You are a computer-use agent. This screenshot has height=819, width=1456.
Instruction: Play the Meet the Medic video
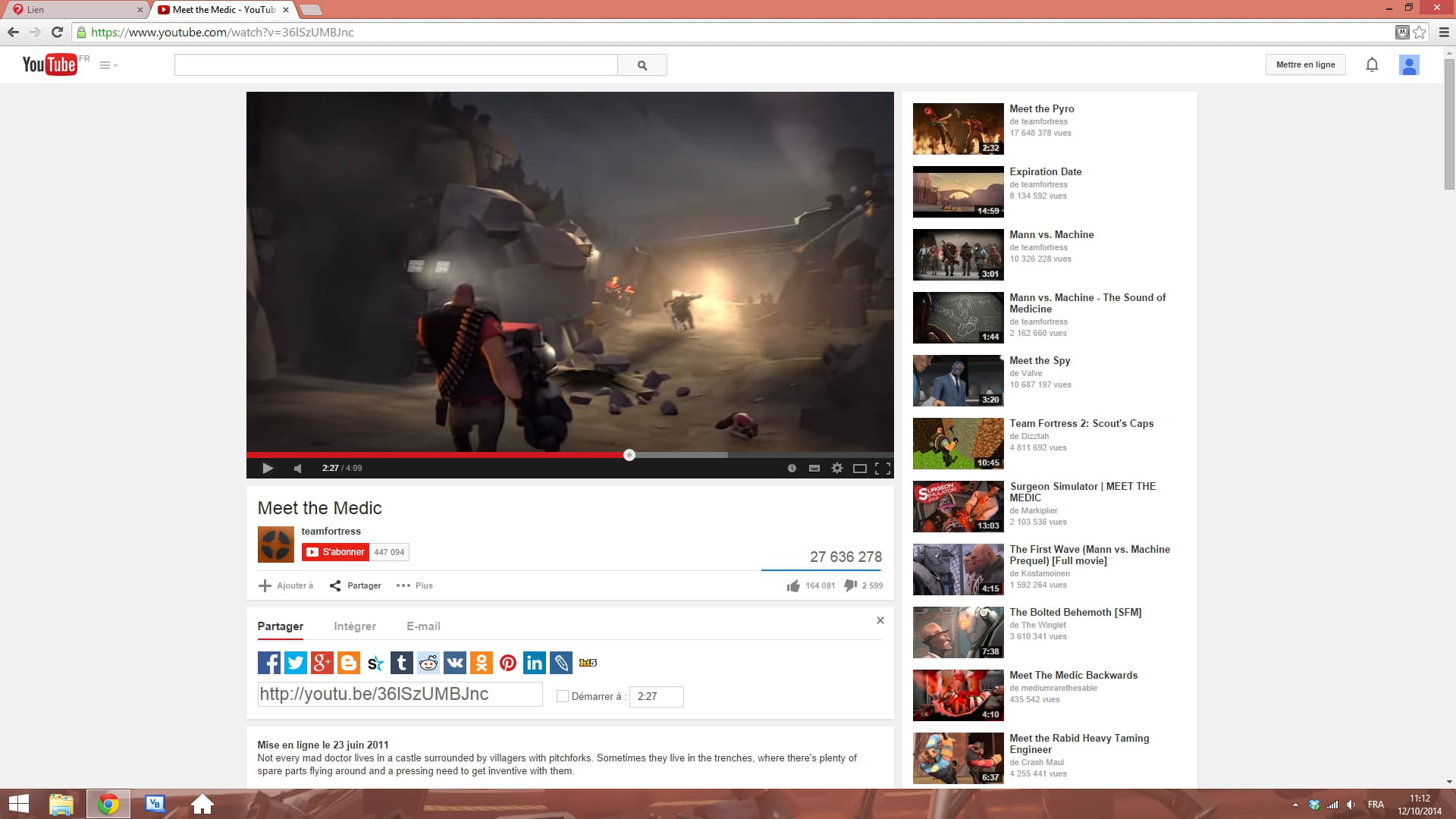[267, 468]
